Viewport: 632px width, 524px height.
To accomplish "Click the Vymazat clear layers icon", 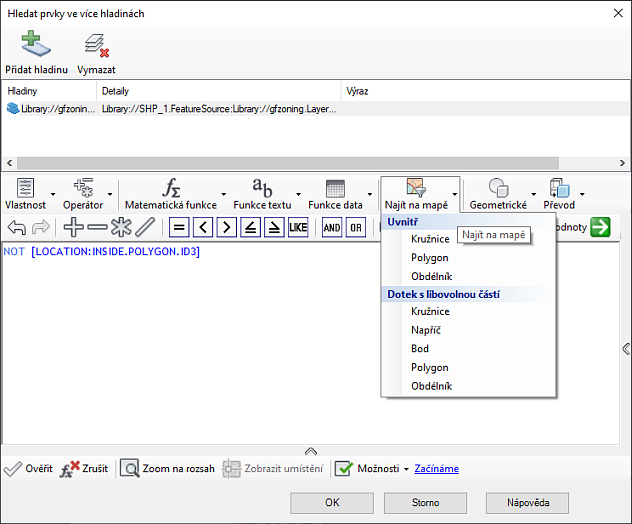I will tap(96, 45).
